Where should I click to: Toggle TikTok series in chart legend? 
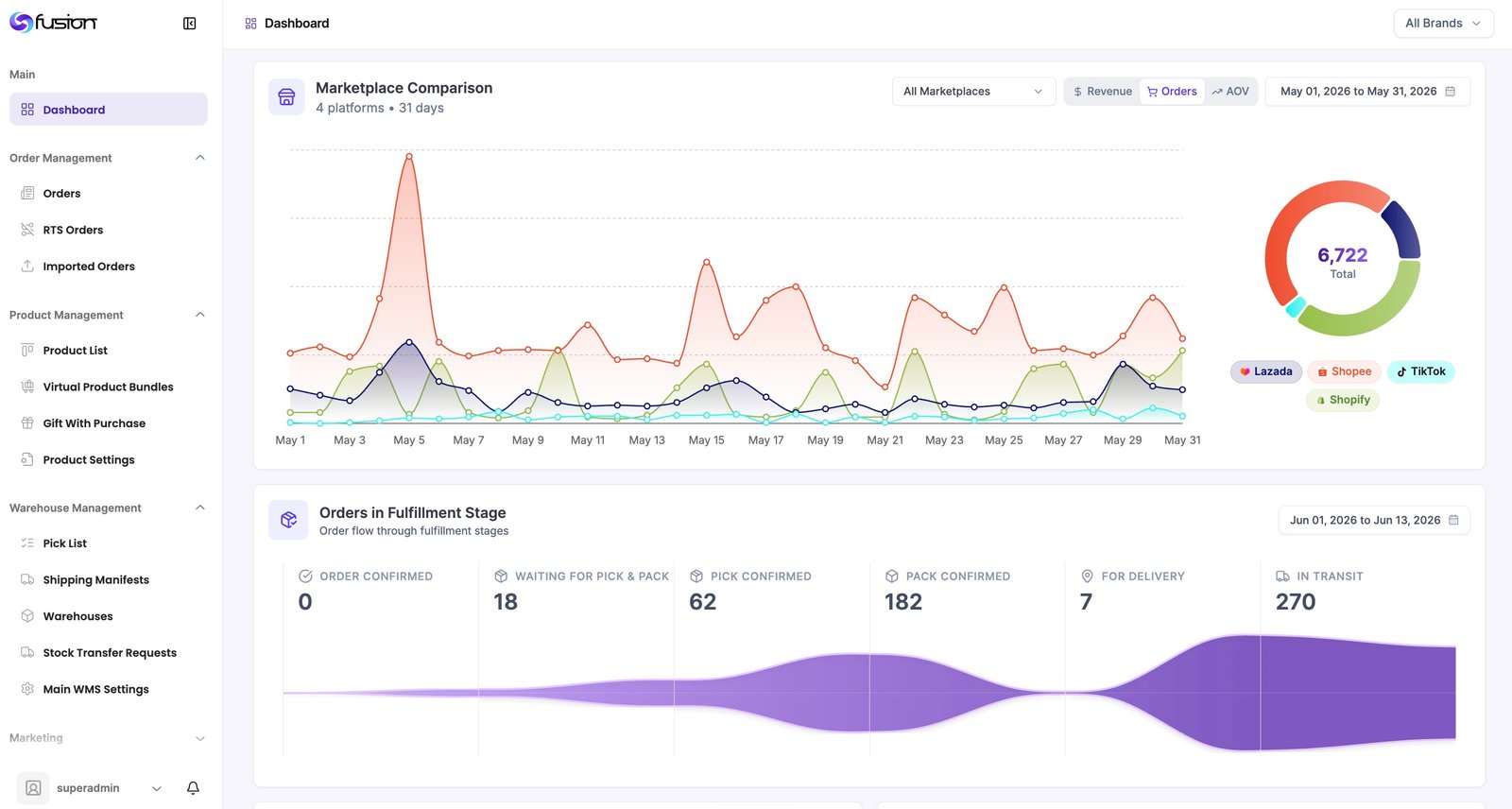1421,371
